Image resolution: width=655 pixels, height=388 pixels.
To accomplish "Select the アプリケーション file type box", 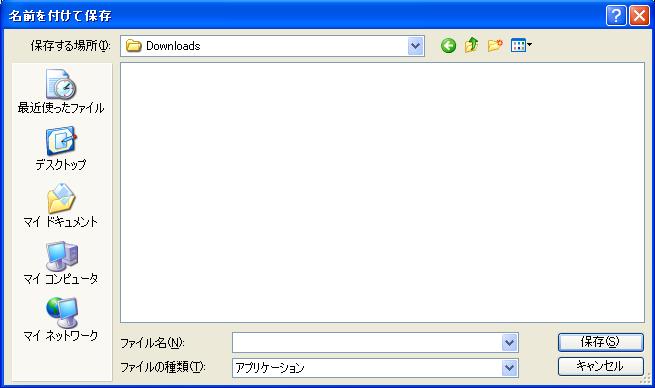I will point(367,368).
